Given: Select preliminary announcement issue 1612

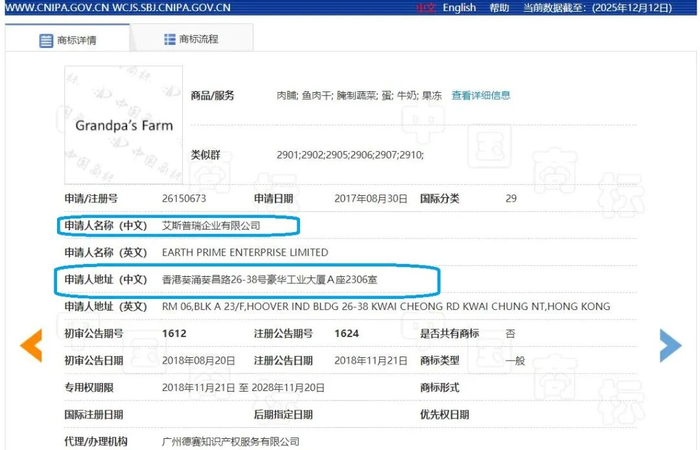Looking at the screenshot, I should (x=174, y=333).
